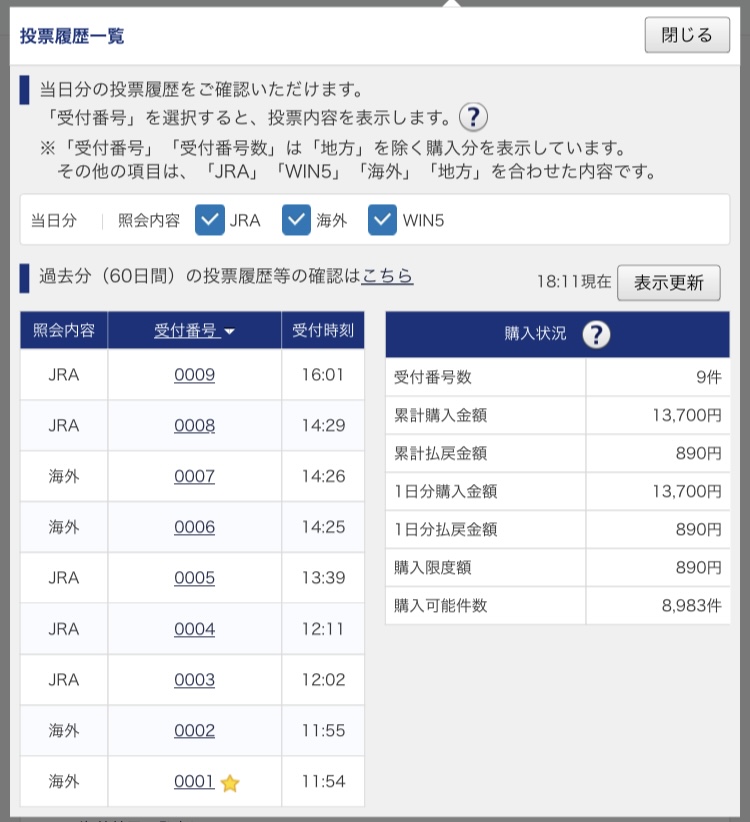Toggle the JRA checkbox

pyautogui.click(x=210, y=221)
